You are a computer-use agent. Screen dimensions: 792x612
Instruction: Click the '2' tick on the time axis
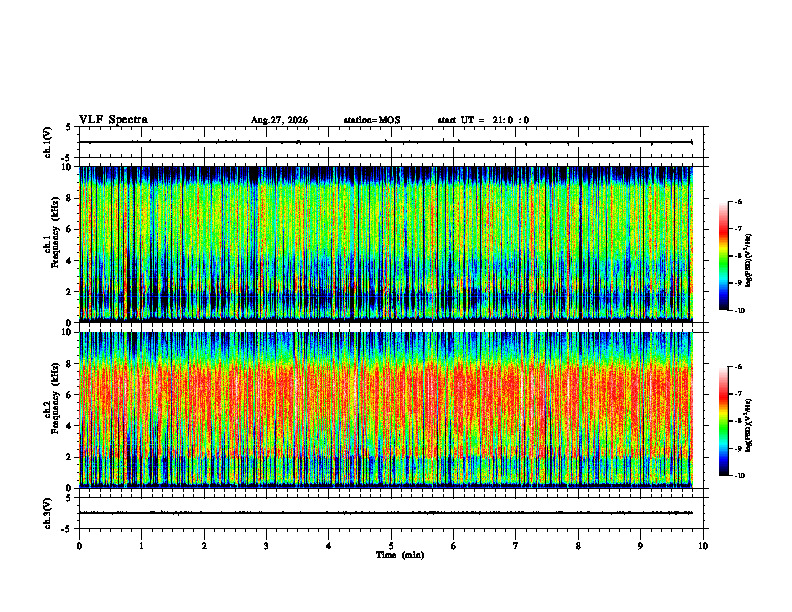pyautogui.click(x=204, y=546)
